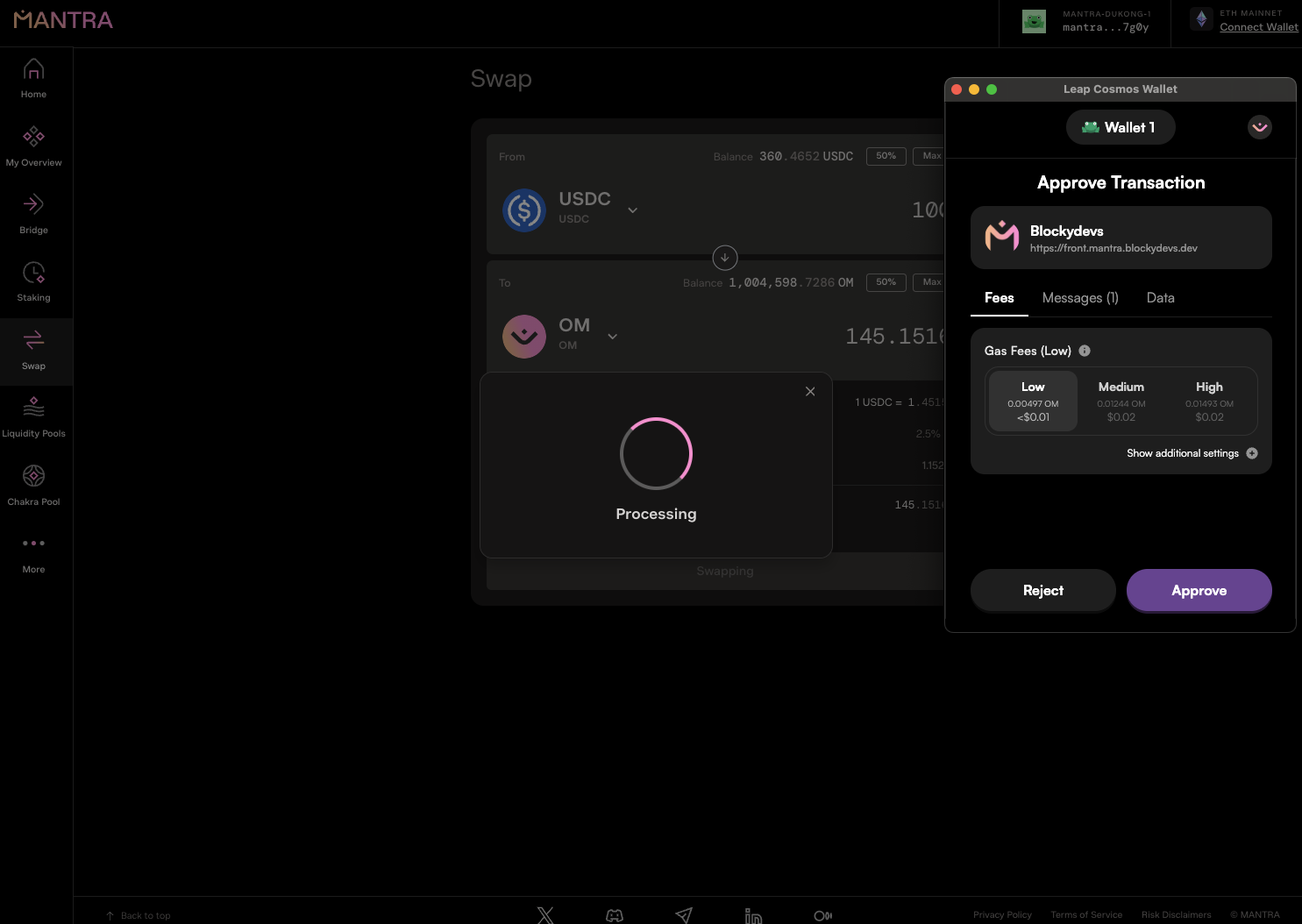Switch to the Data tab

coord(1160,298)
